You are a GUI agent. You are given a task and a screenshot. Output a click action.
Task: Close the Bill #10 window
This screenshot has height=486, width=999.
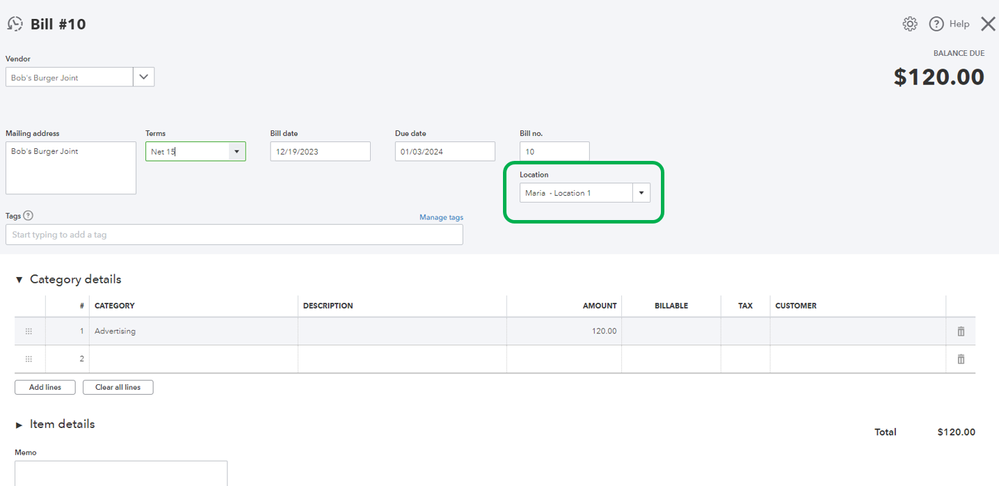[988, 24]
